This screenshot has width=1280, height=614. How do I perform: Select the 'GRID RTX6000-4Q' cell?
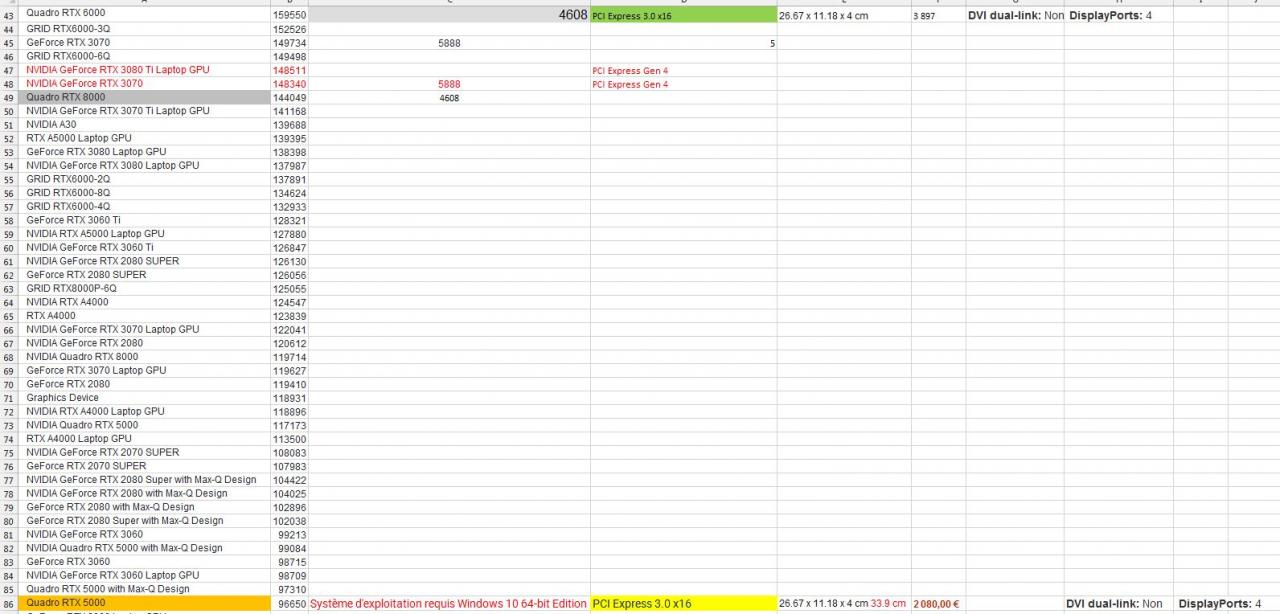coord(144,206)
